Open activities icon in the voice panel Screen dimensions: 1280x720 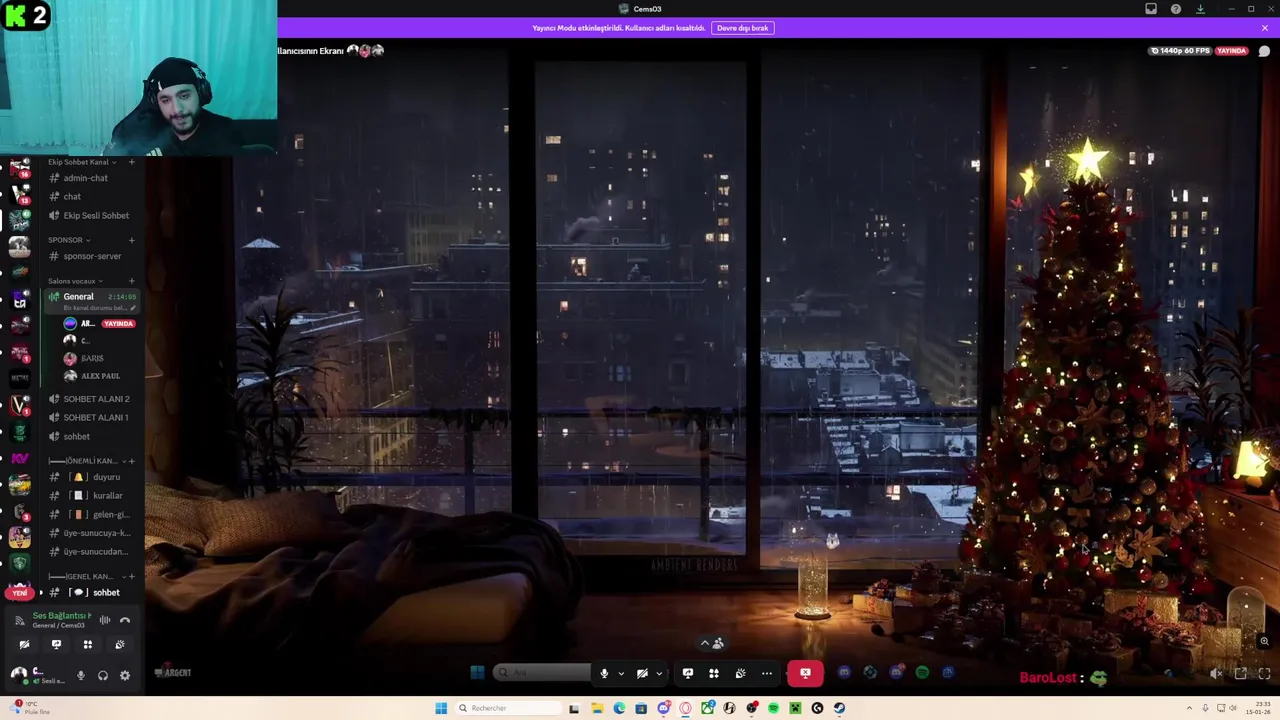88,645
